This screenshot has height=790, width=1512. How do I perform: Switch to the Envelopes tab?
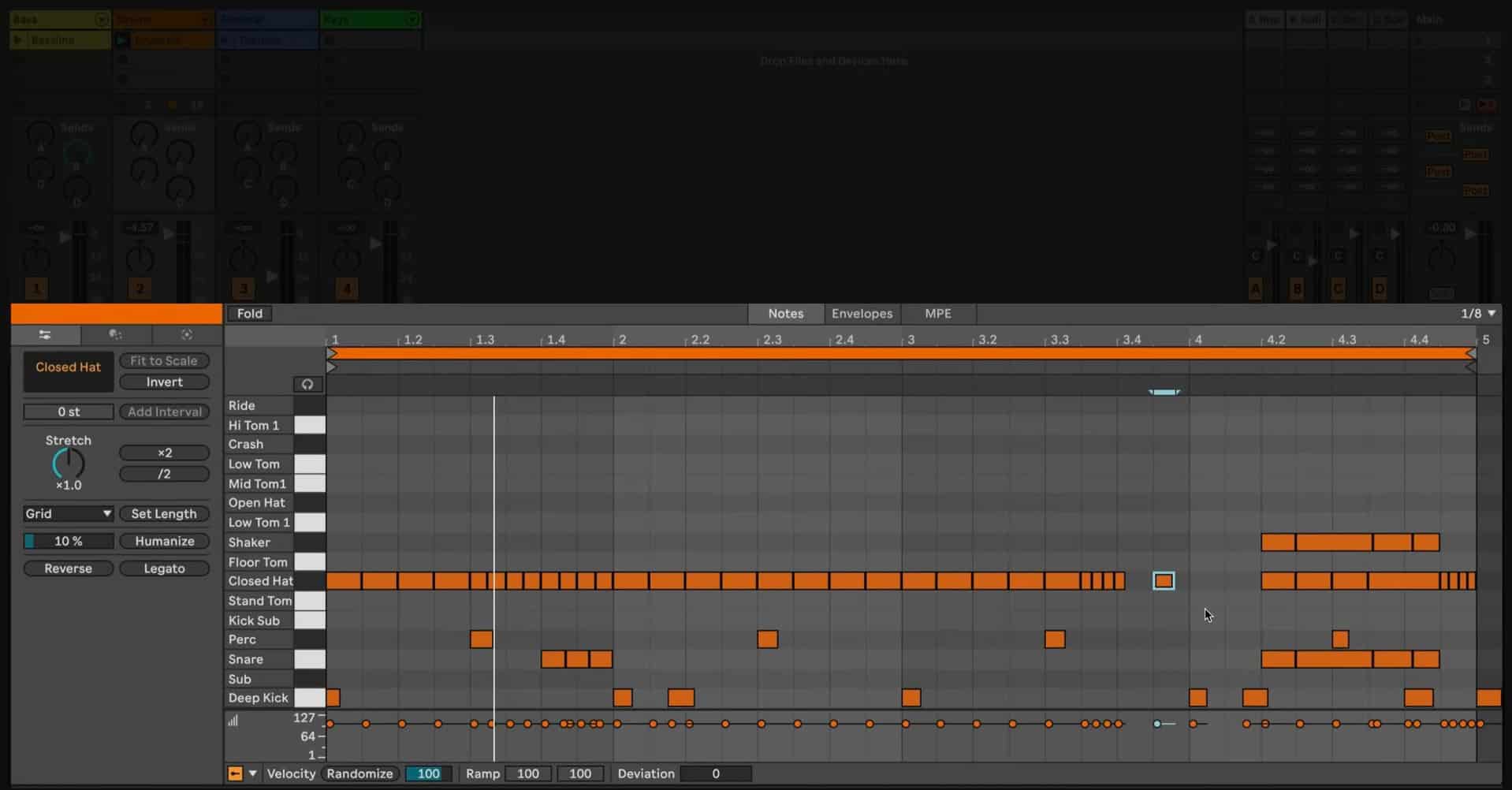tap(862, 314)
